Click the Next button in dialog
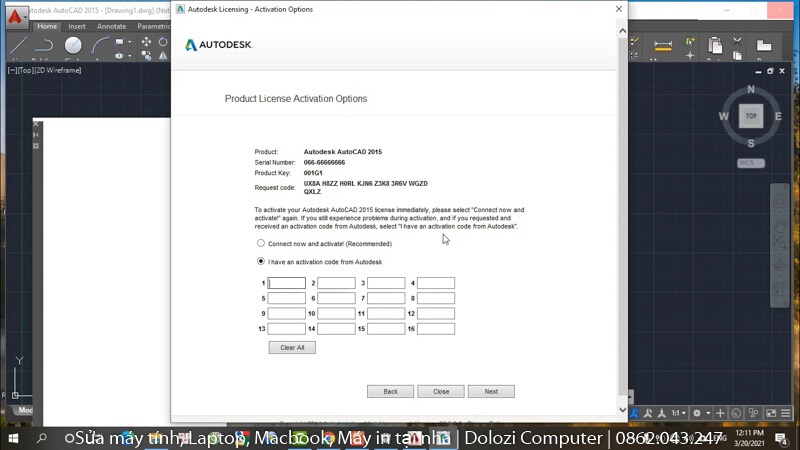800x450 pixels. (491, 391)
